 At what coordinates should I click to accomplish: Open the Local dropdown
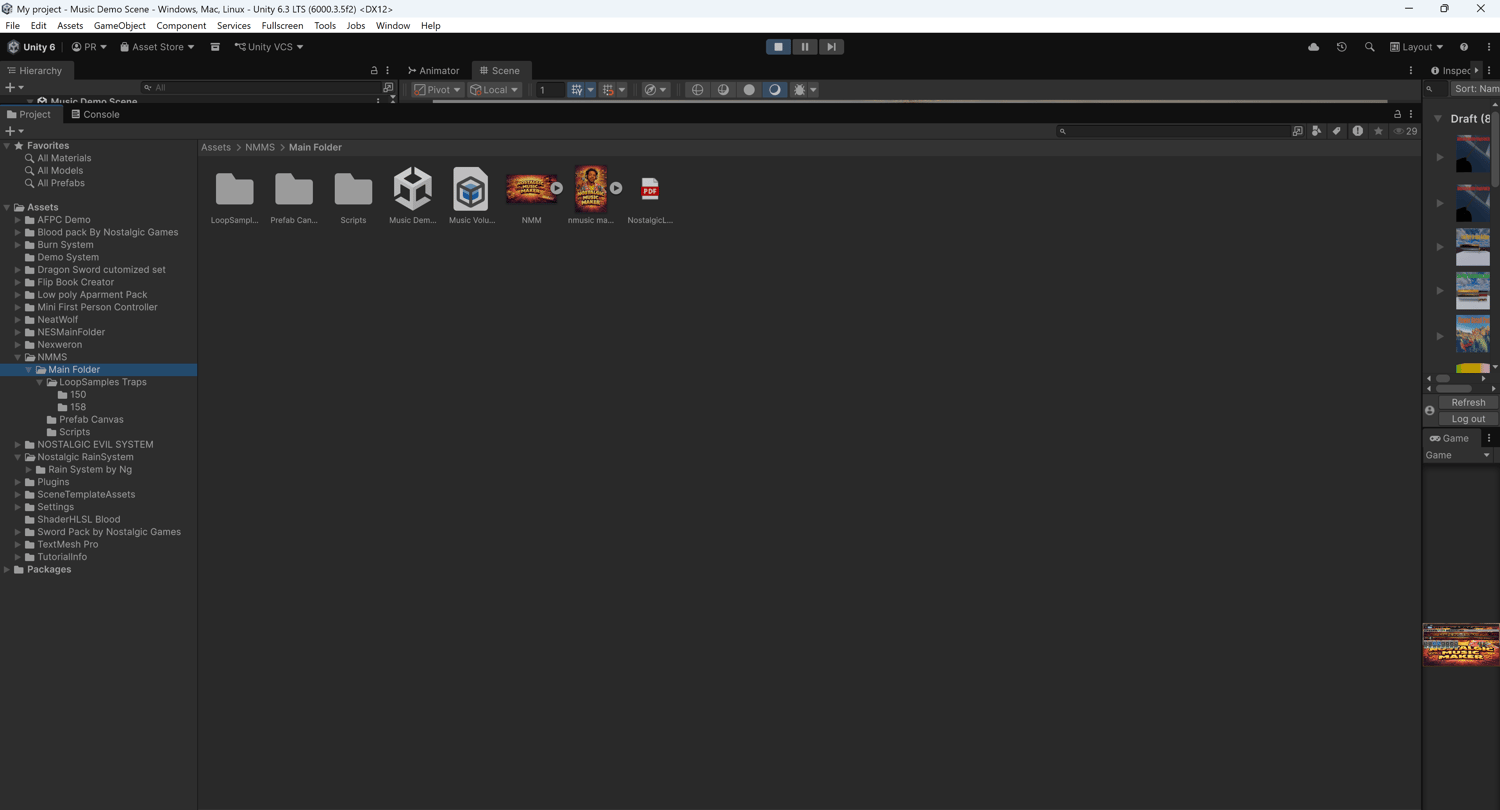(x=494, y=90)
